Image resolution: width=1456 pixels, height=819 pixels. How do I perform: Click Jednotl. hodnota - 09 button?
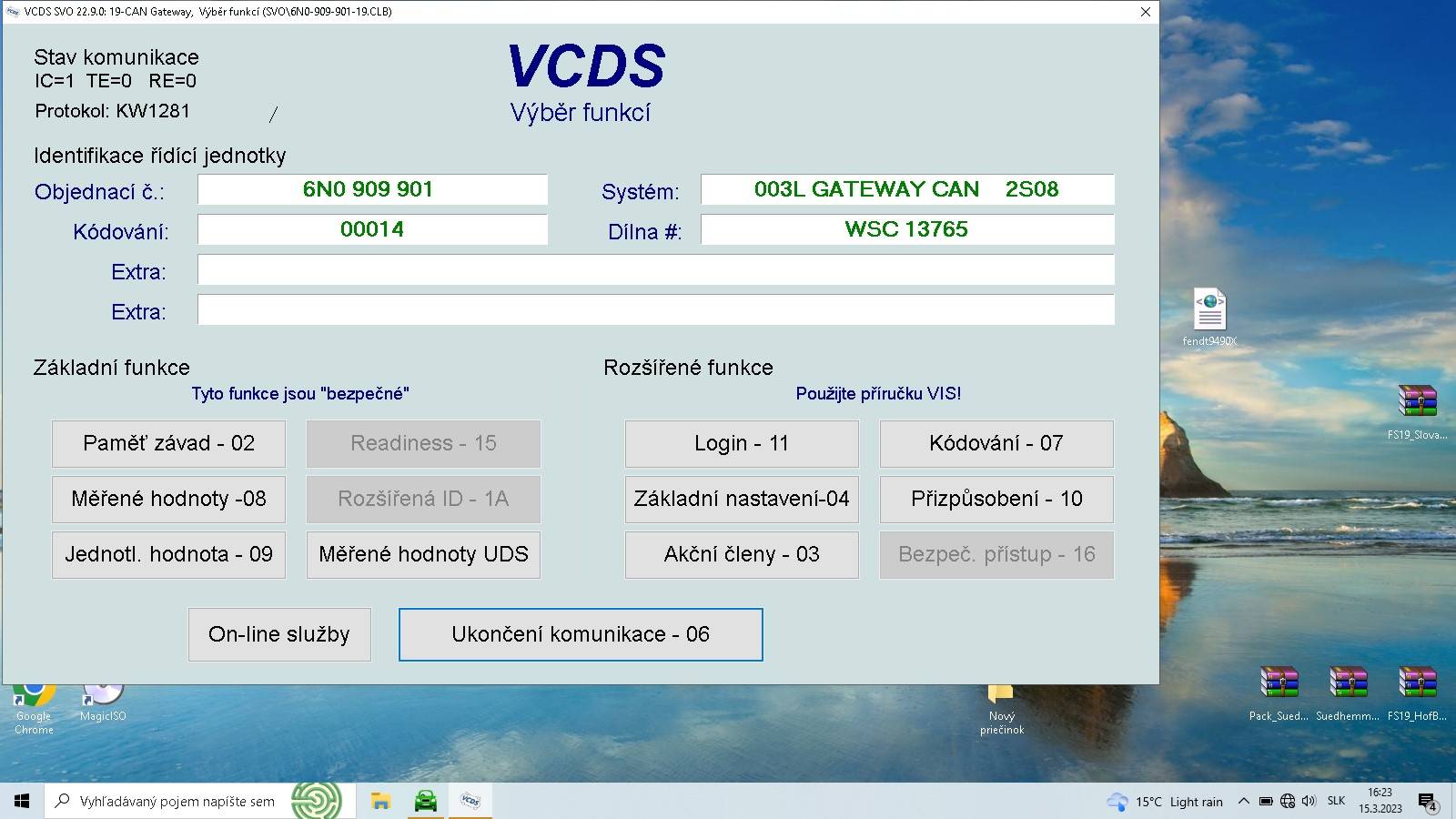tap(168, 554)
